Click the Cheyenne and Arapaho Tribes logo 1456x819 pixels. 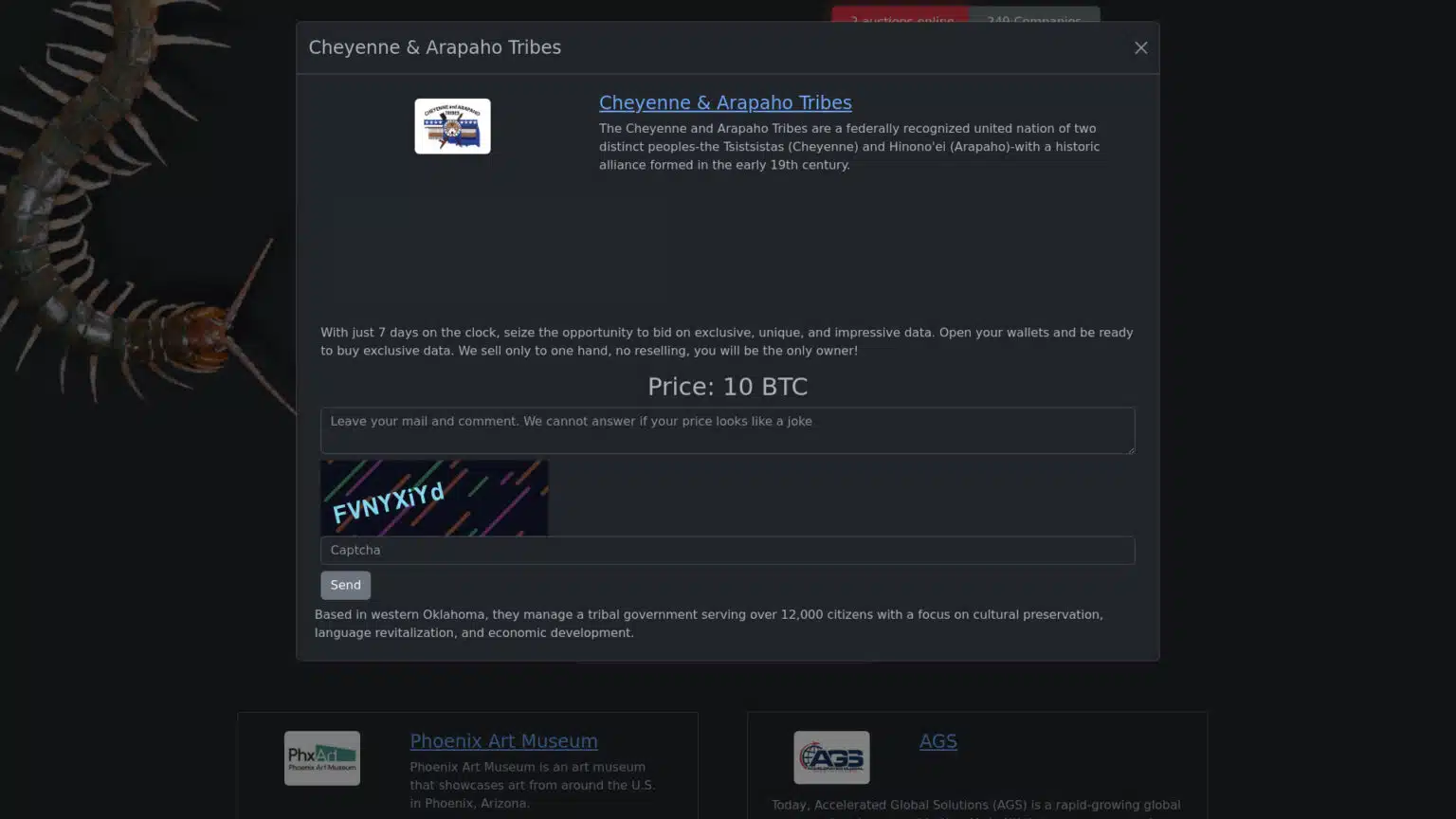pos(452,126)
